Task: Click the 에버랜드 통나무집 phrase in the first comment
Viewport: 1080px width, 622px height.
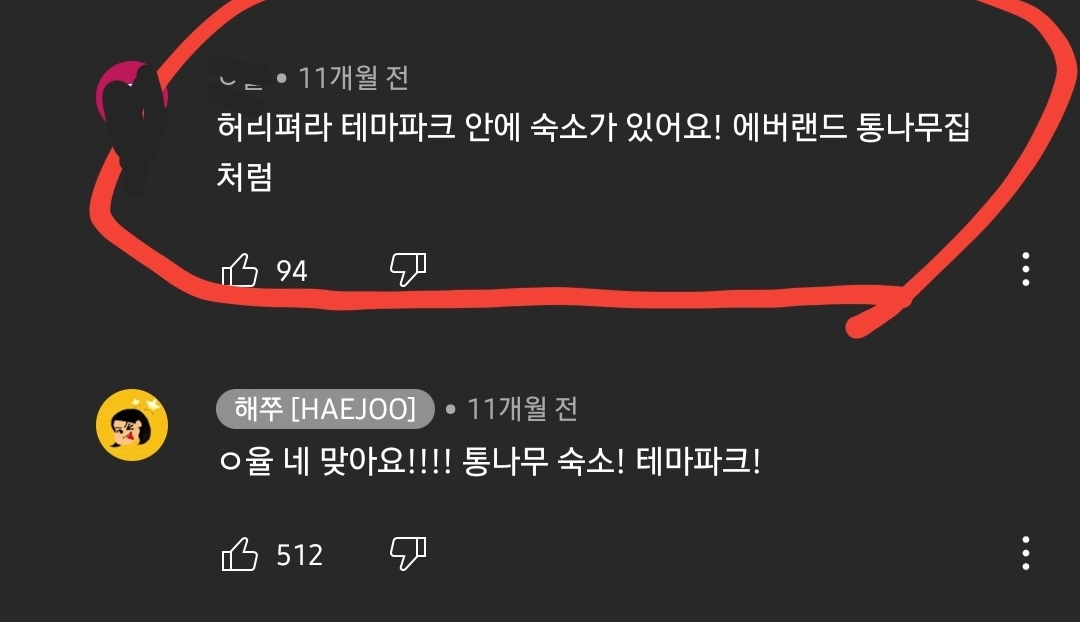Action: pyautogui.click(x=851, y=127)
